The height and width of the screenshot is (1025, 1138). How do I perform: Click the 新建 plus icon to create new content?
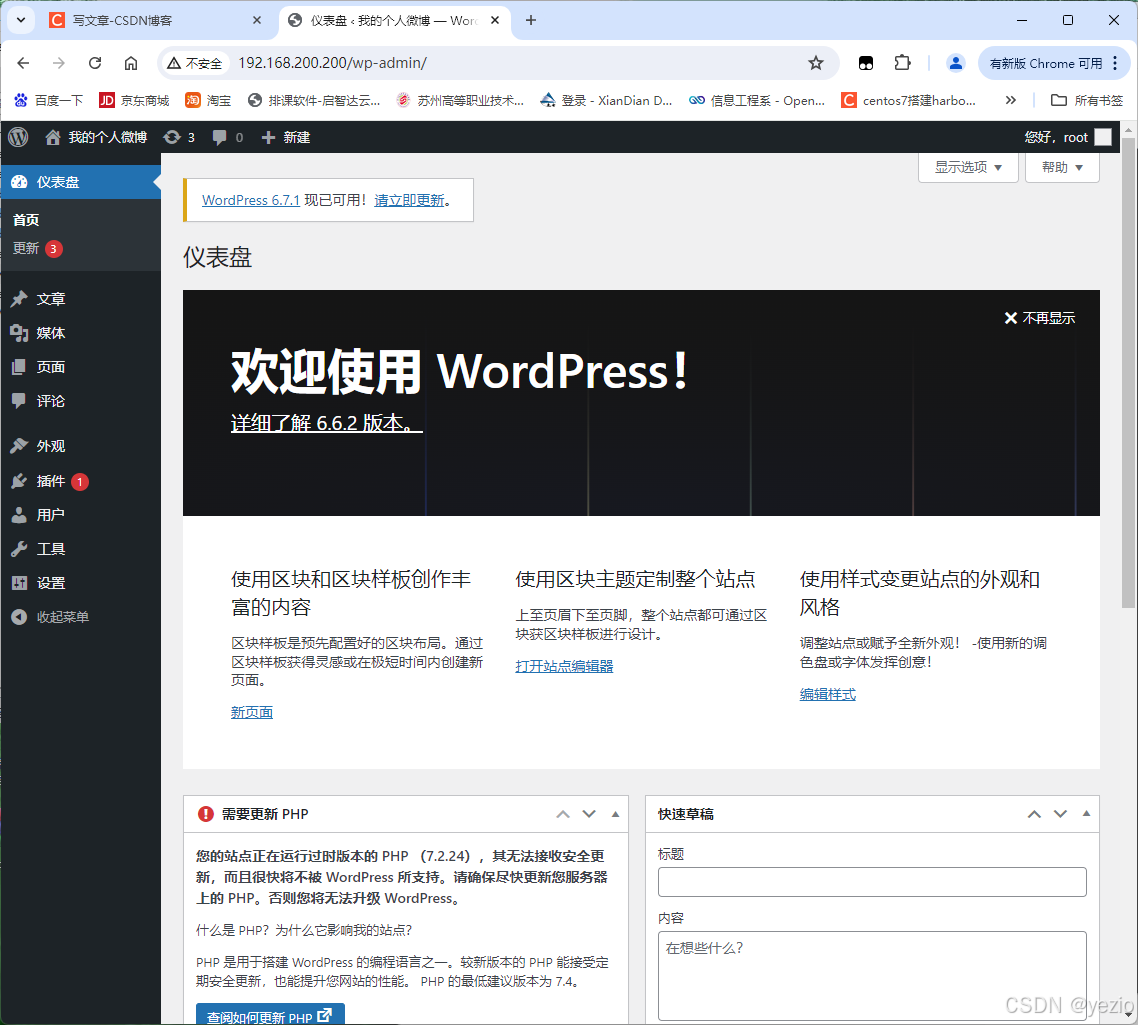tap(268, 137)
